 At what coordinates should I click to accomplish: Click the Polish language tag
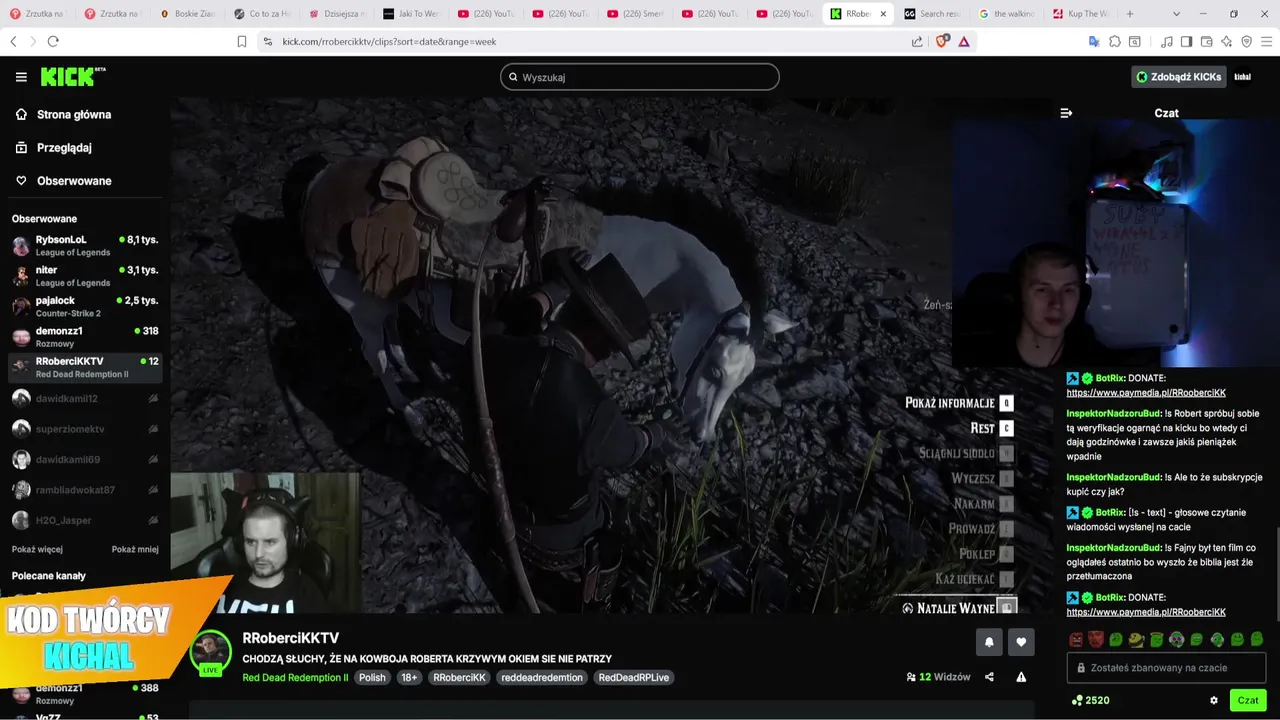[372, 677]
